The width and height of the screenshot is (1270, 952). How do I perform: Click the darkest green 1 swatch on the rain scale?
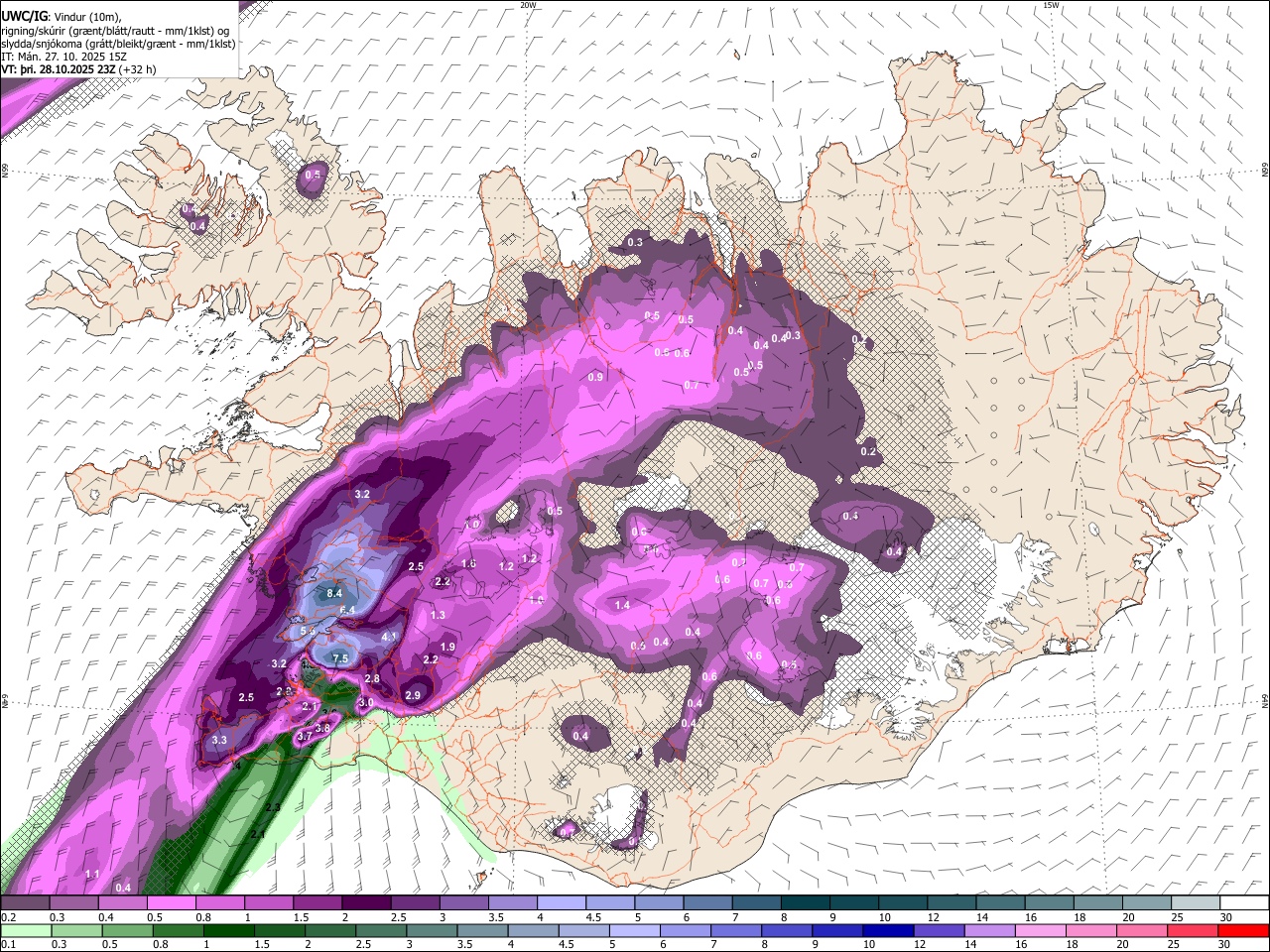pos(228,930)
